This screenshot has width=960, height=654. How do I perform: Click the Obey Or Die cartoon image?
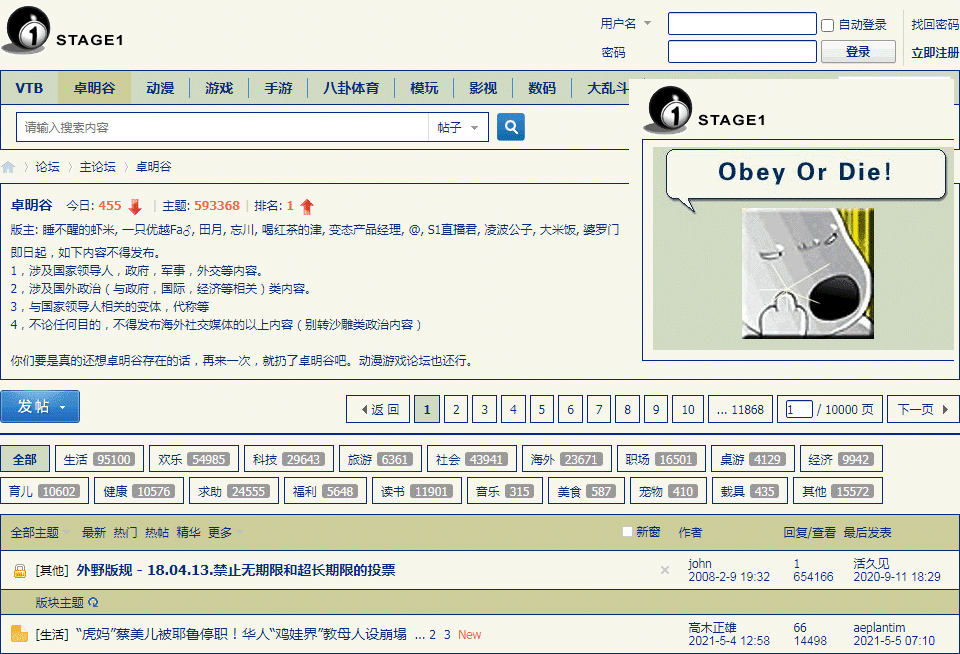pos(808,273)
